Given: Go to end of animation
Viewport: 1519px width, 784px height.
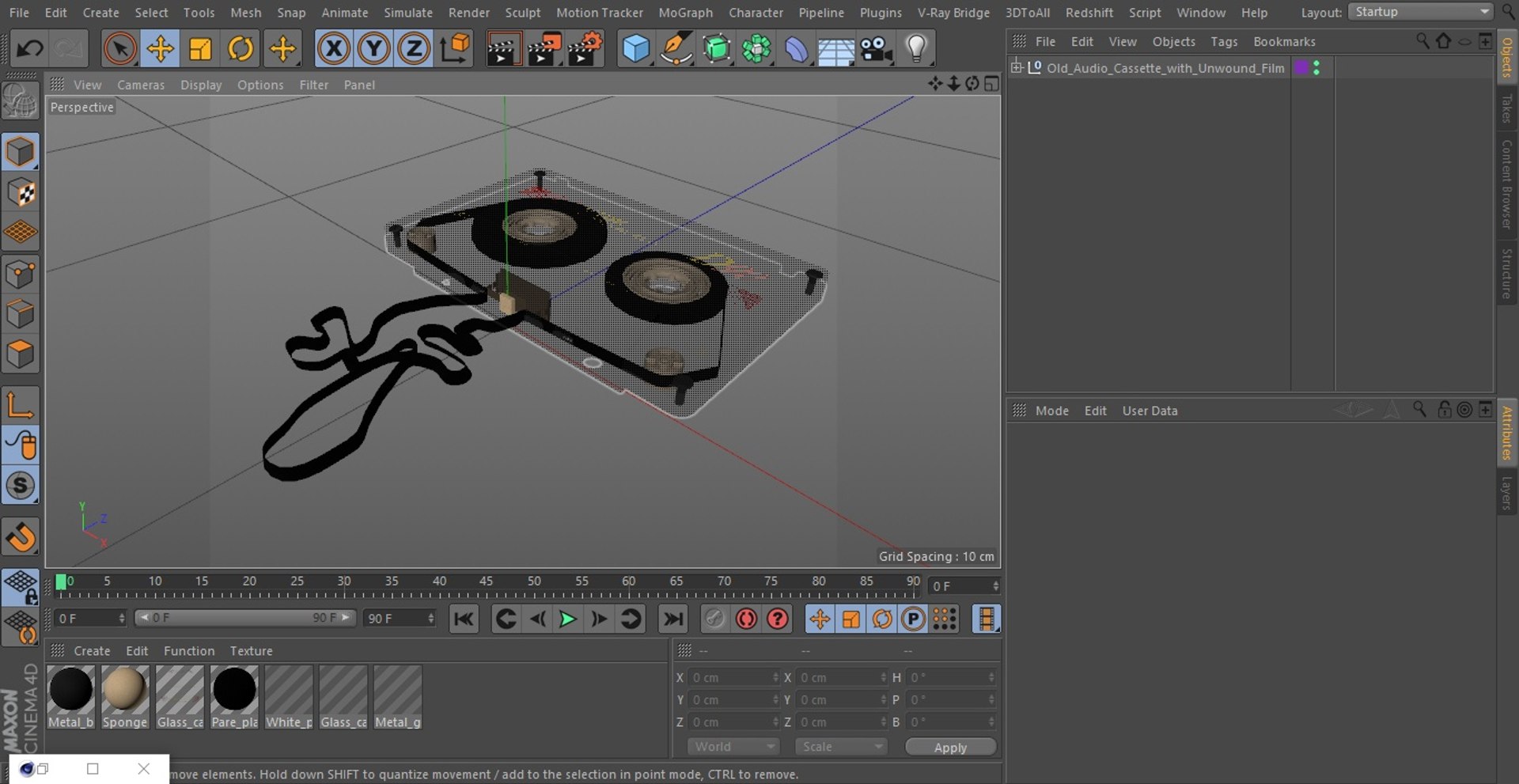Looking at the screenshot, I should point(672,619).
